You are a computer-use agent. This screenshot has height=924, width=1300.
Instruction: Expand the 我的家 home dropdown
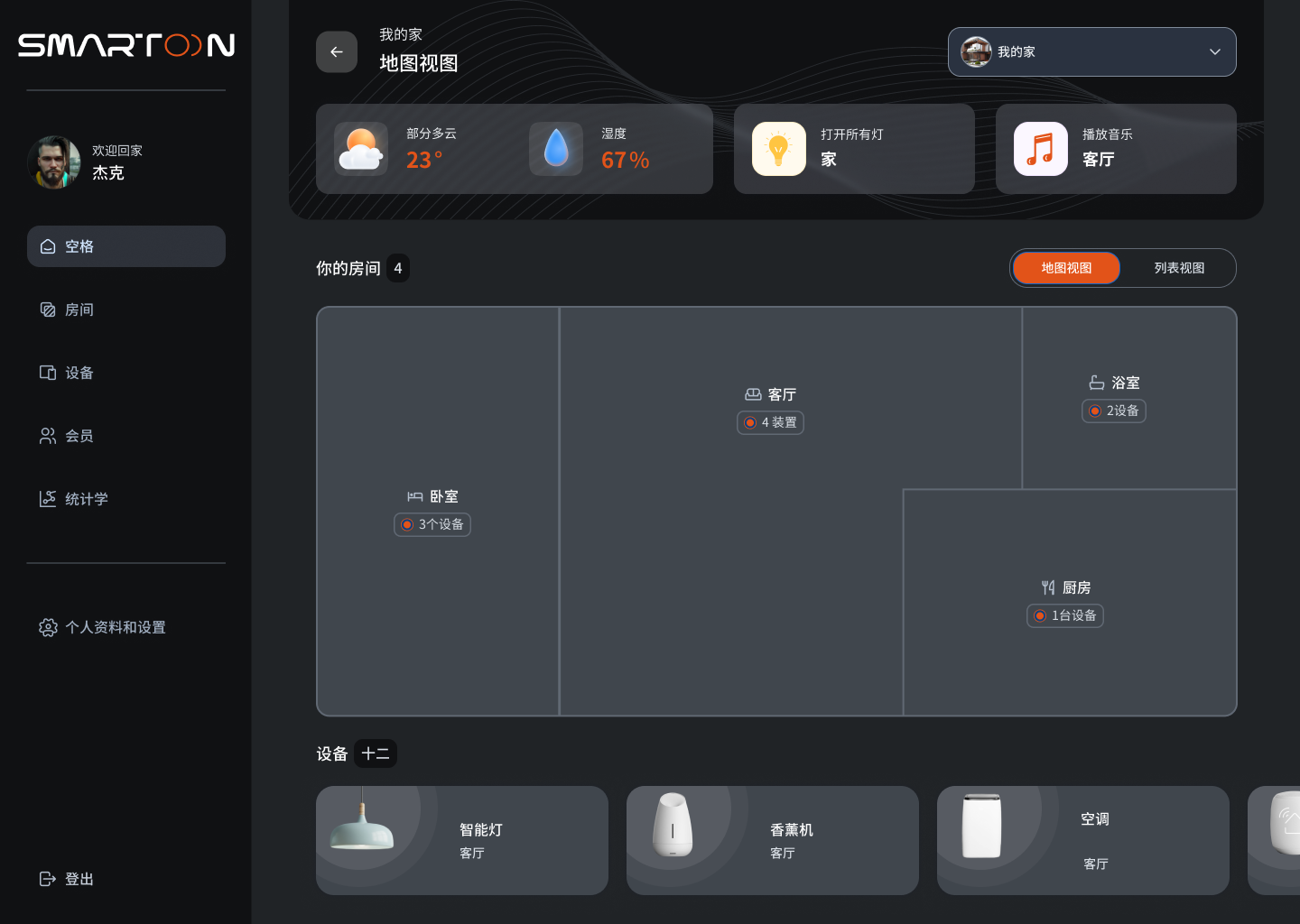tap(1091, 52)
